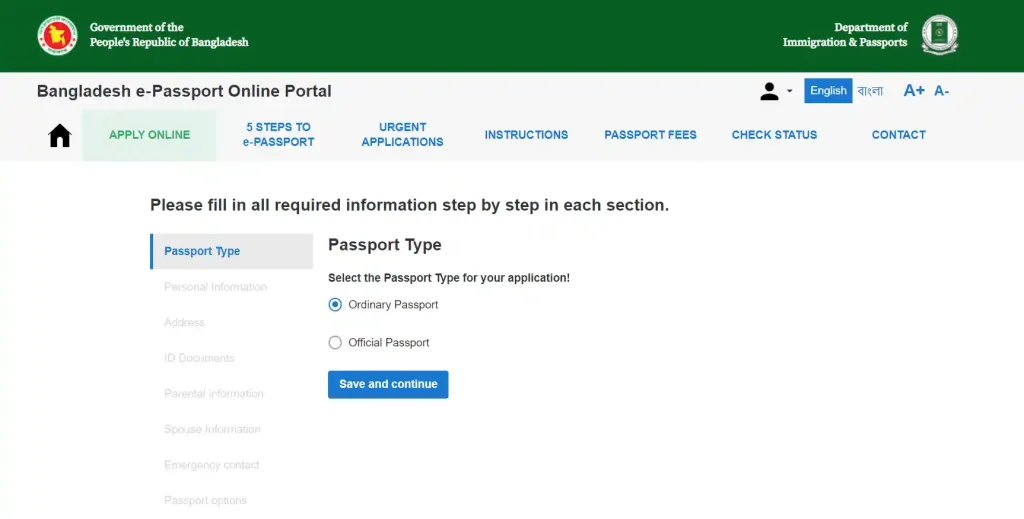1024x519 pixels.
Task: Switch language to Bangla
Action: (870, 91)
